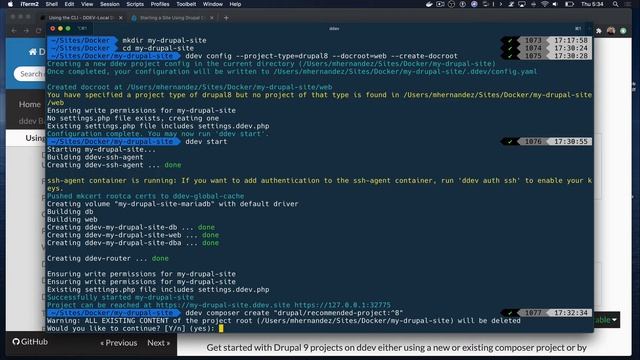The image size is (640, 360).
Task: Maximize the ddev terminal window
Action: click(68, 29)
